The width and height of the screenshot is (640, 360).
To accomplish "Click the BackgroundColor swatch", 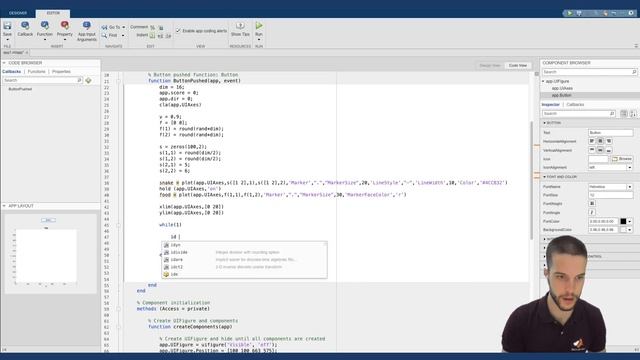I will coord(623,230).
